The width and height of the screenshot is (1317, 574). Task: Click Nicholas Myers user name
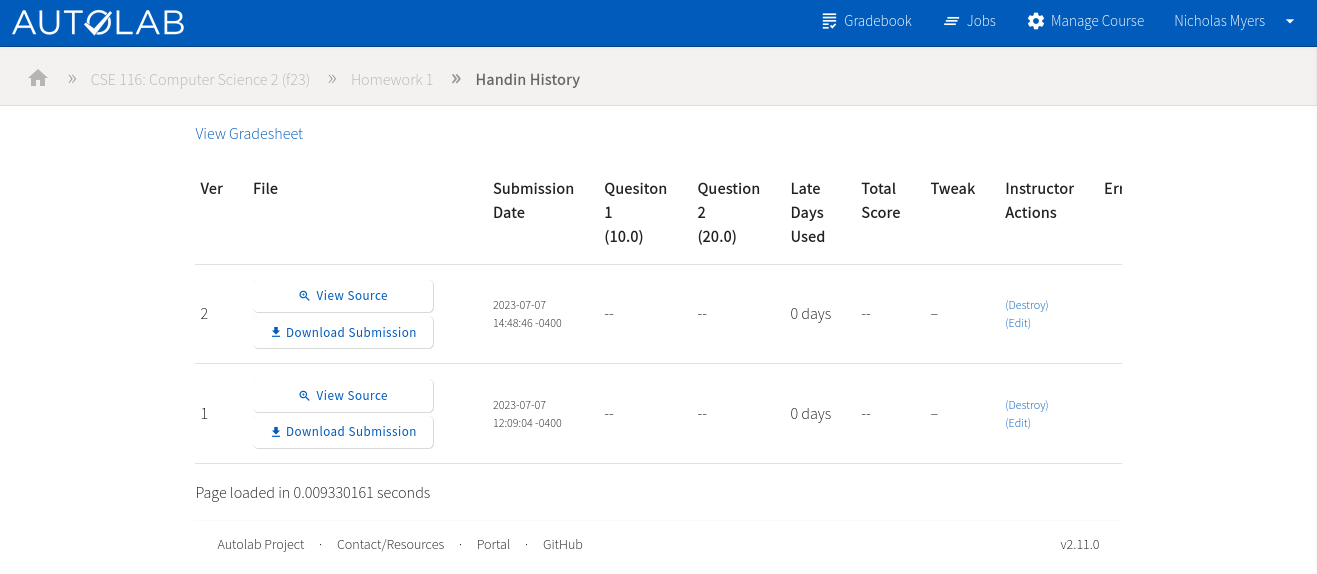[1219, 21]
